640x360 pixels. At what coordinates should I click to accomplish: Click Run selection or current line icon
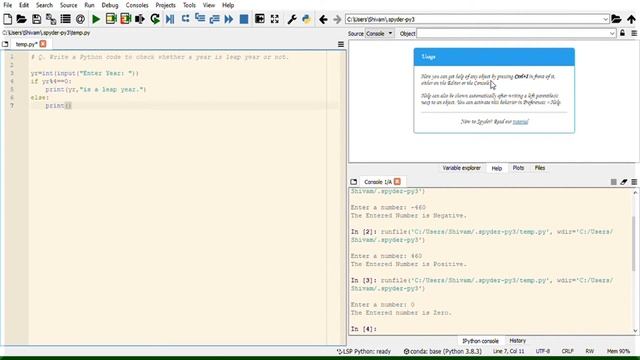point(140,19)
